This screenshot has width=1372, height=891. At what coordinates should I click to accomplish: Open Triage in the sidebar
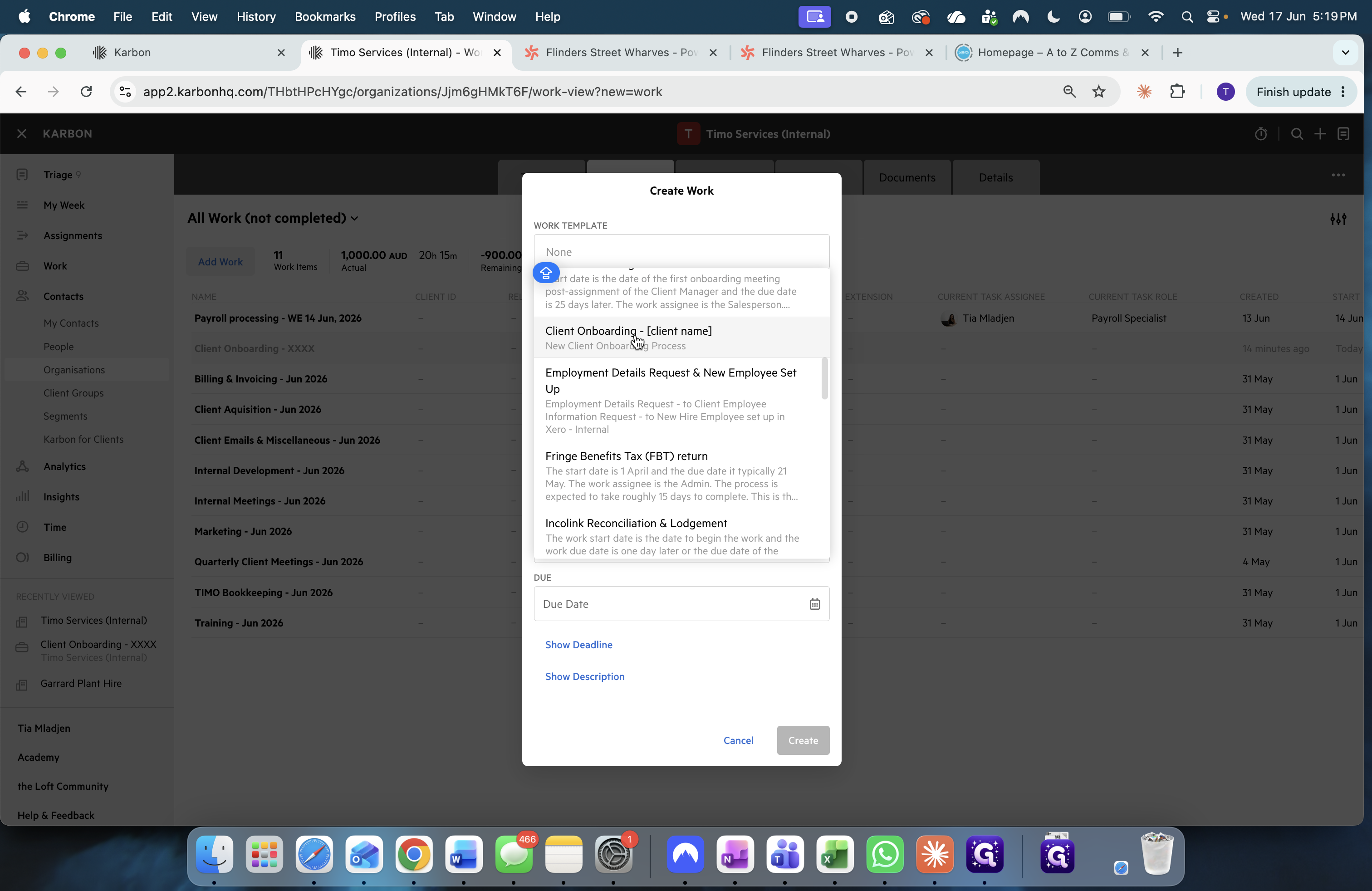(x=58, y=175)
